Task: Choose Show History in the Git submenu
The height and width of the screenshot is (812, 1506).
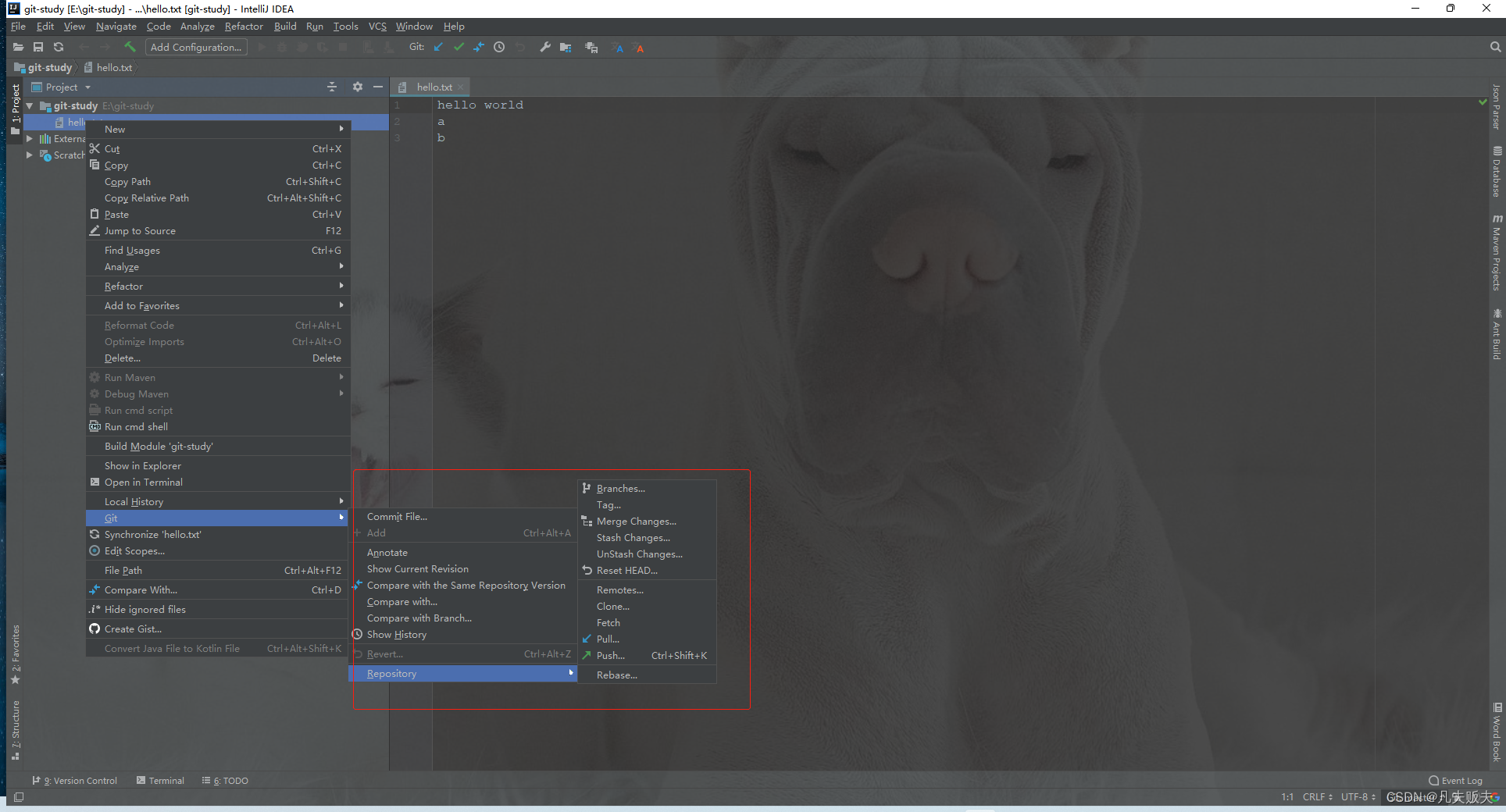Action: tap(462, 634)
